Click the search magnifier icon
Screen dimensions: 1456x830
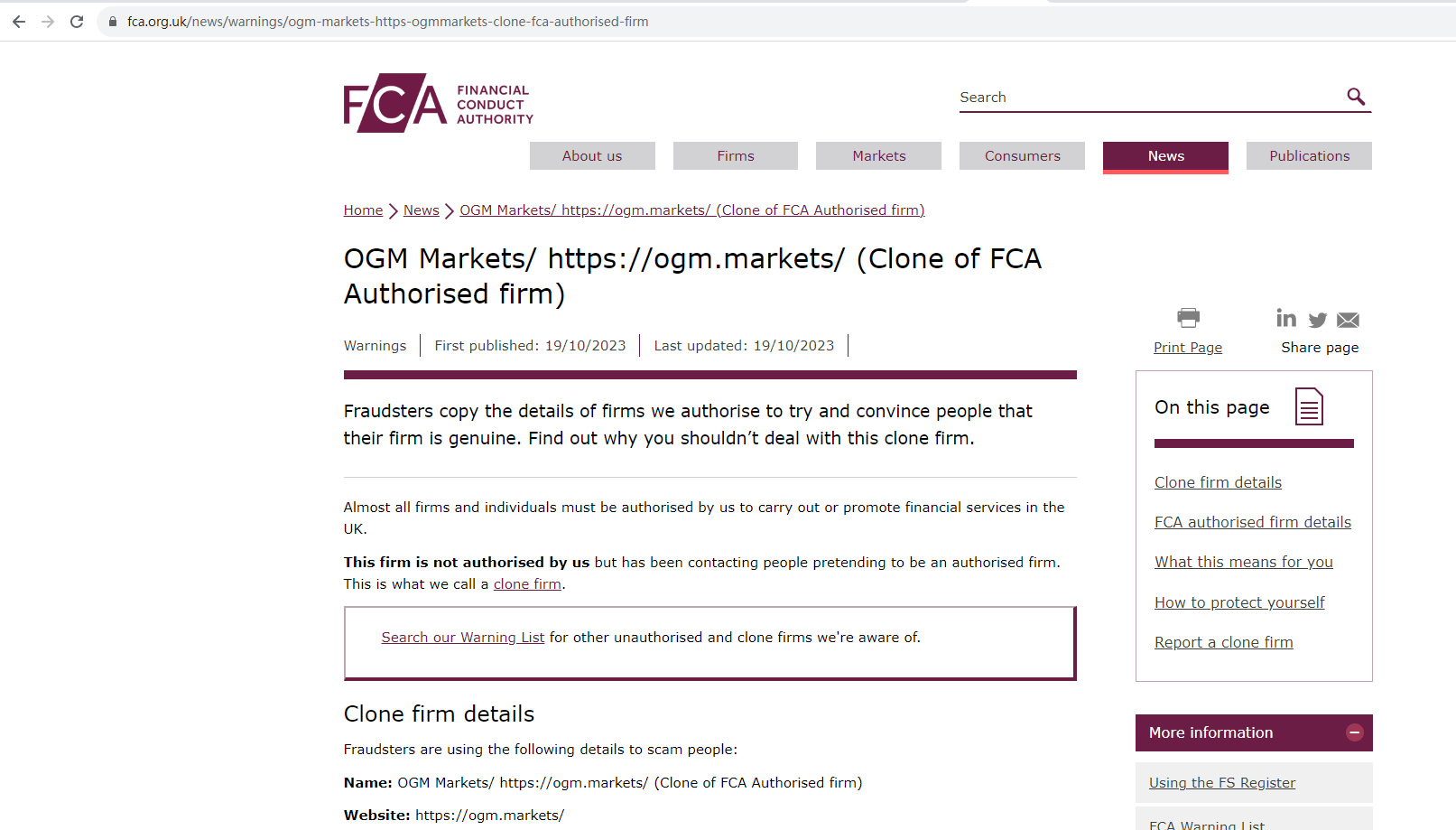click(x=1355, y=97)
